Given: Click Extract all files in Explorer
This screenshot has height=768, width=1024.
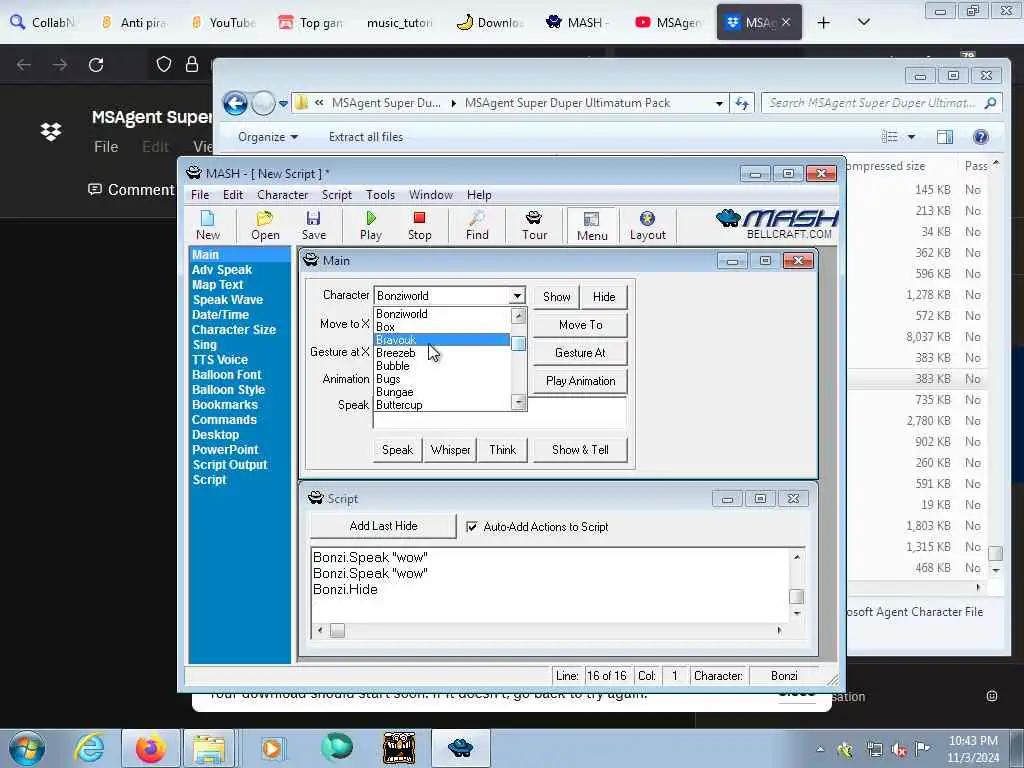Looking at the screenshot, I should (366, 136).
